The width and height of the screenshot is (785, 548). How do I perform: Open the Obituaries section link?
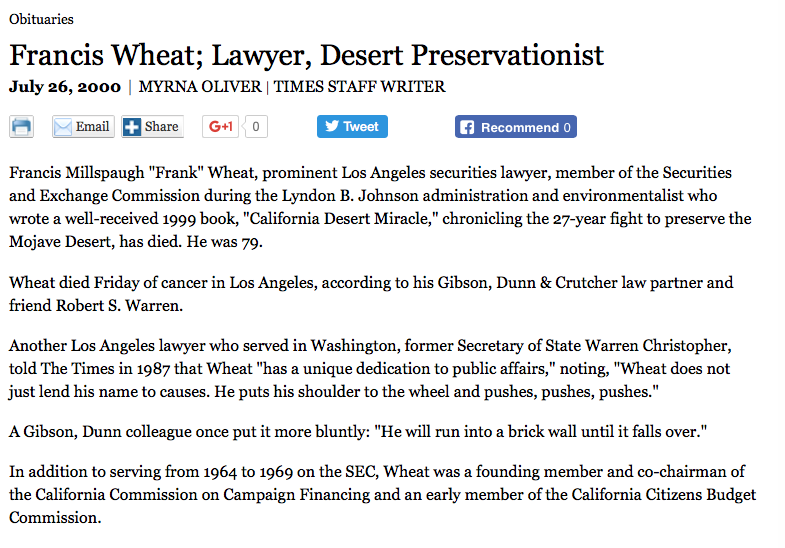coord(41,19)
